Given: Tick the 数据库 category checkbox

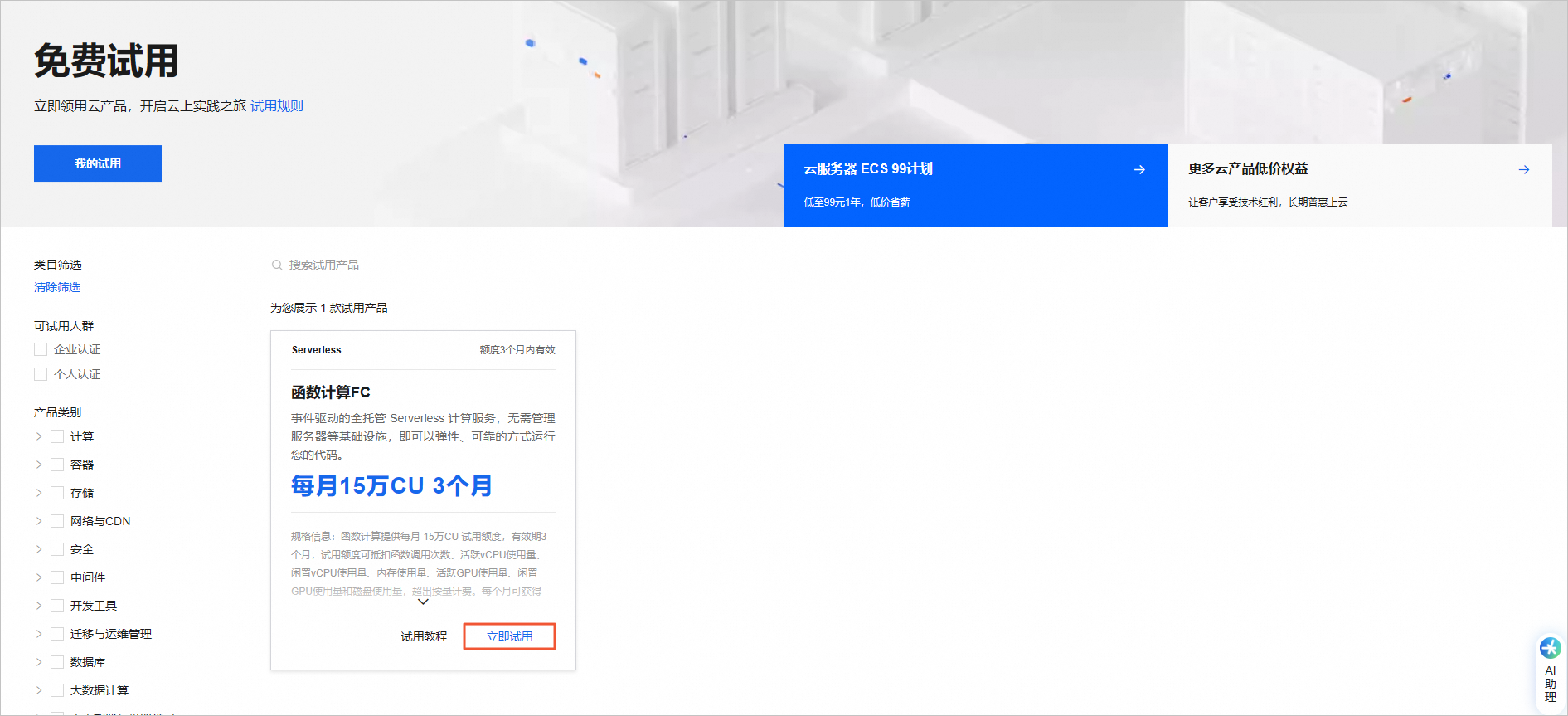Looking at the screenshot, I should coord(57,662).
